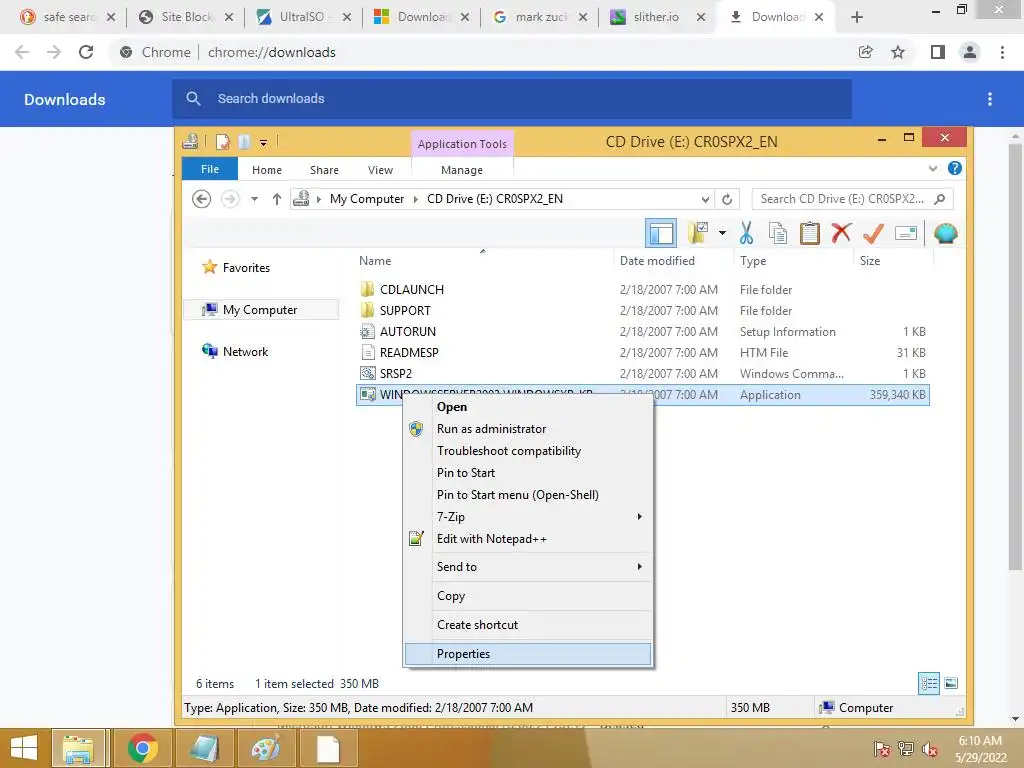Reload the Chrome page

[86, 52]
